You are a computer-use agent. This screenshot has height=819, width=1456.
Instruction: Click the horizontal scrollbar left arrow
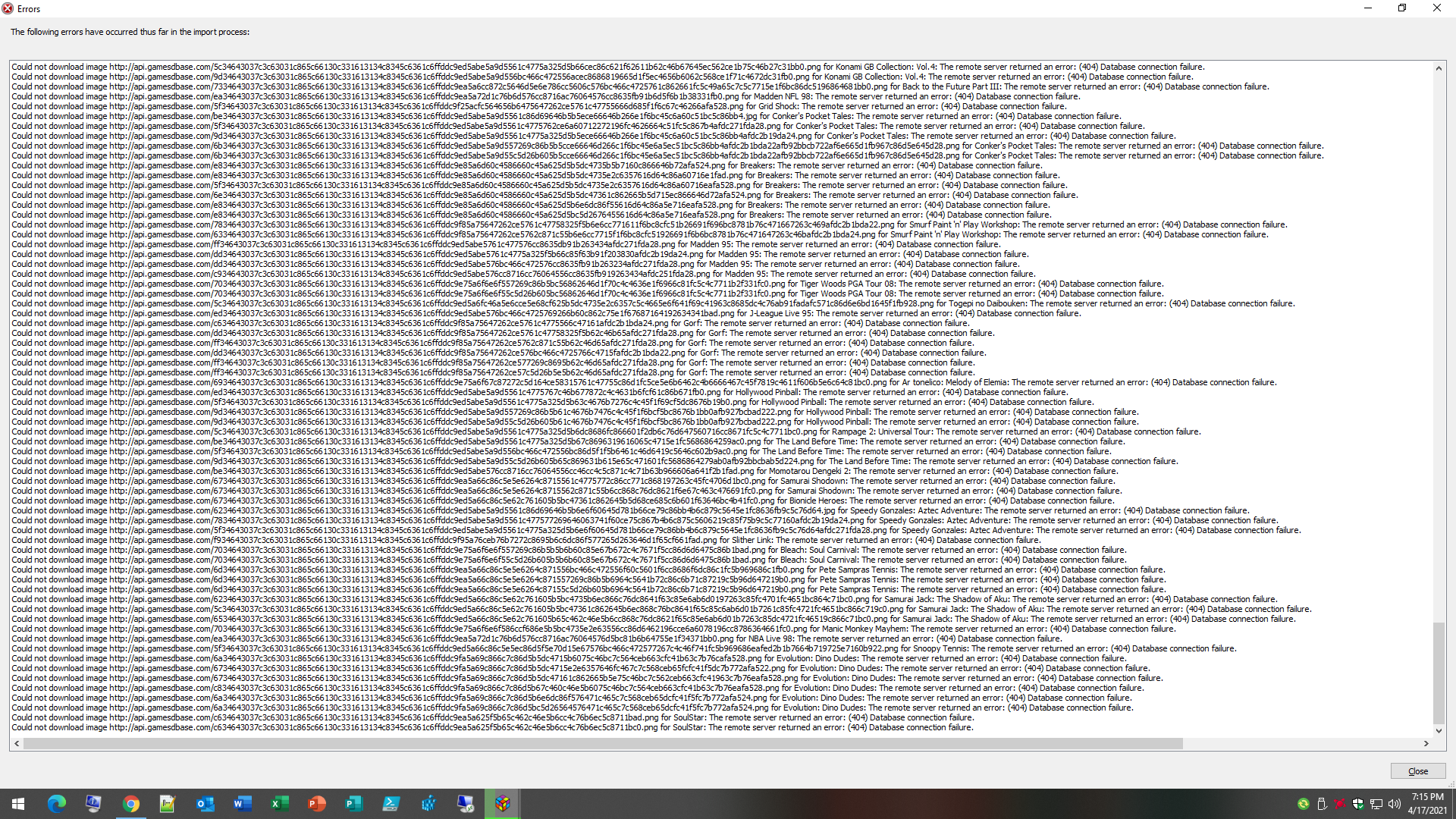coord(17,744)
